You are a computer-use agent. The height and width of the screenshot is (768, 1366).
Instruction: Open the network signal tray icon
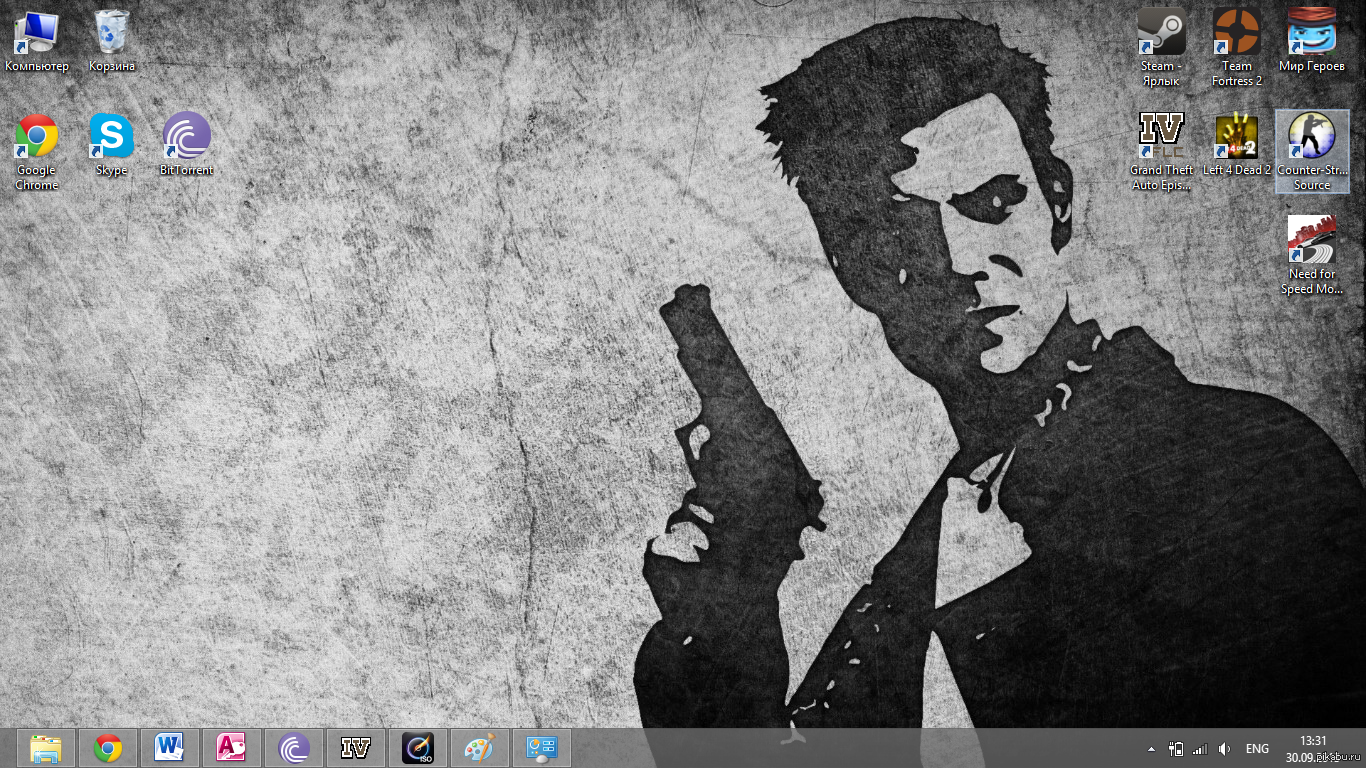[x=1200, y=749]
